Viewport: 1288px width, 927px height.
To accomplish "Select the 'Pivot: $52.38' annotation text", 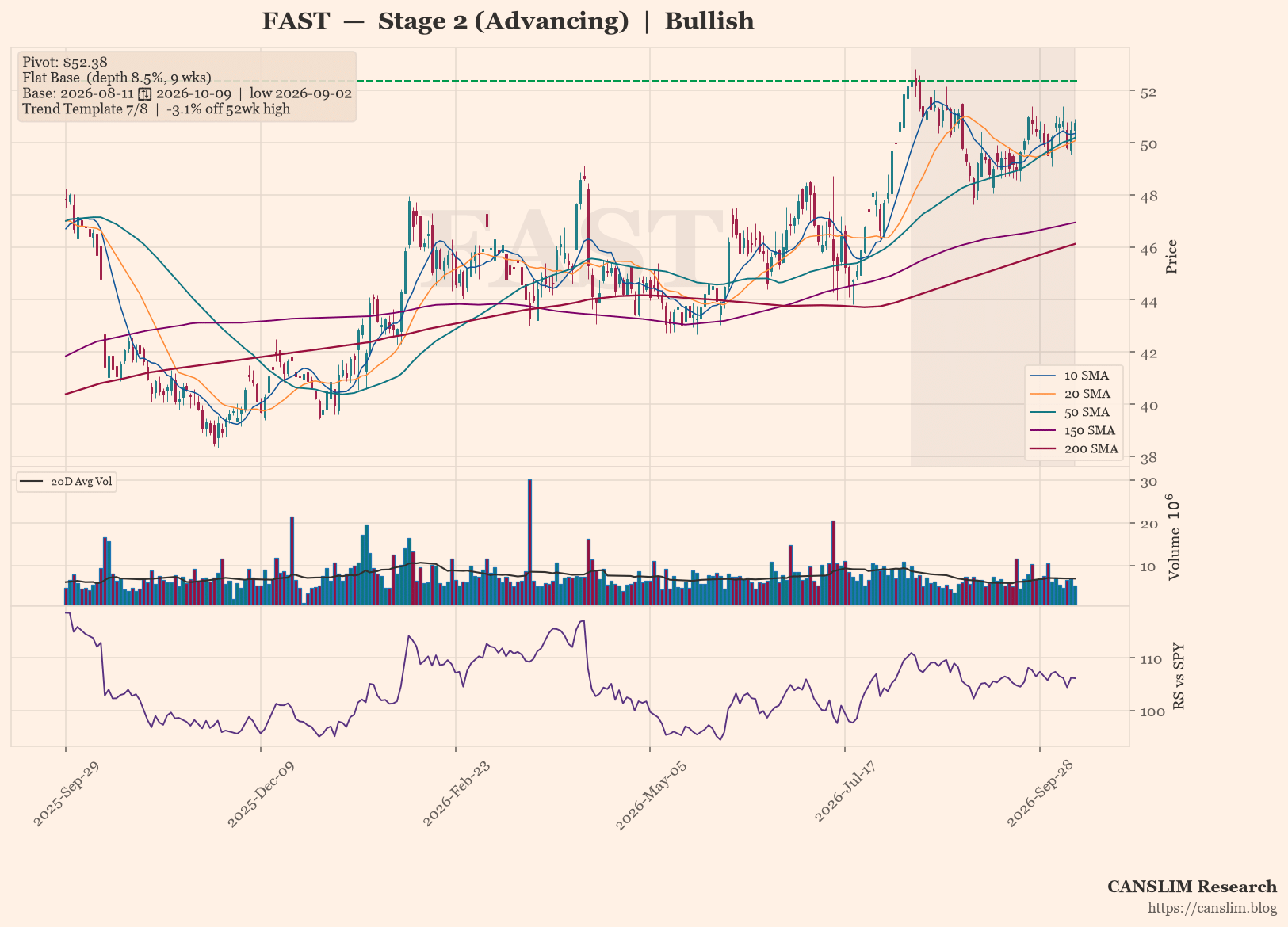I will (x=65, y=62).
